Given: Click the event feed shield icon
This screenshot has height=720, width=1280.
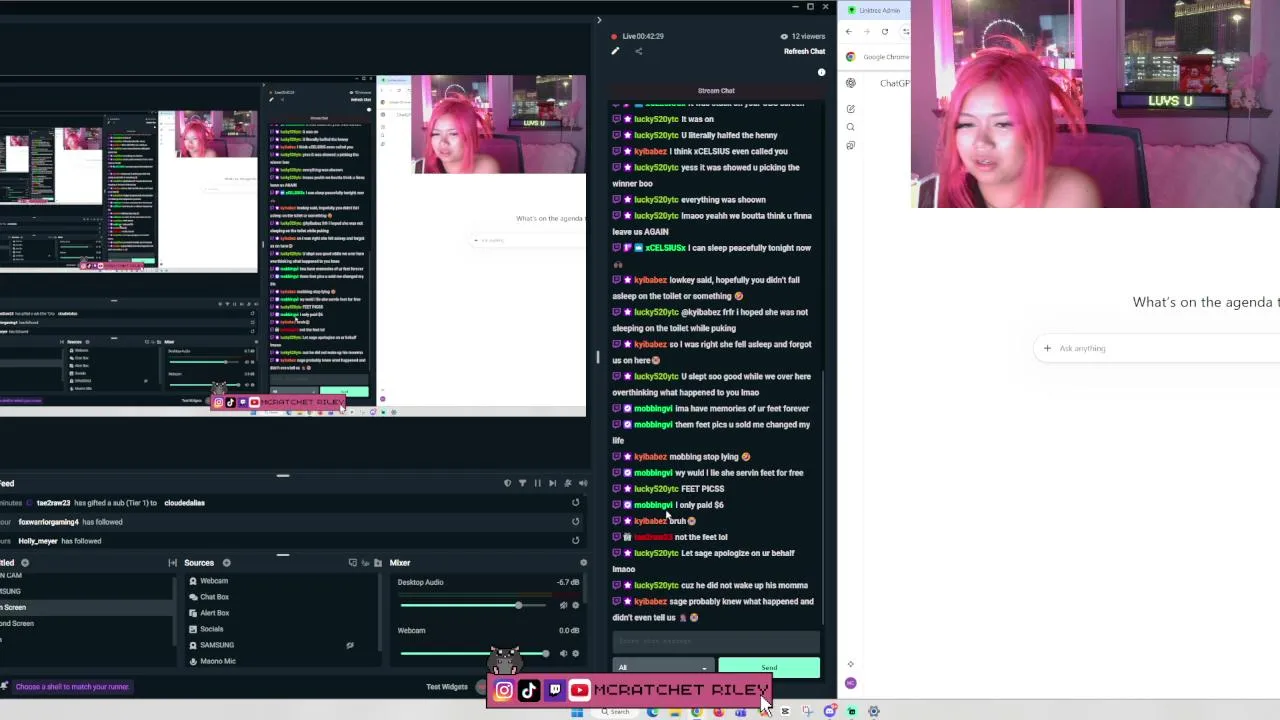Looking at the screenshot, I should [x=507, y=483].
